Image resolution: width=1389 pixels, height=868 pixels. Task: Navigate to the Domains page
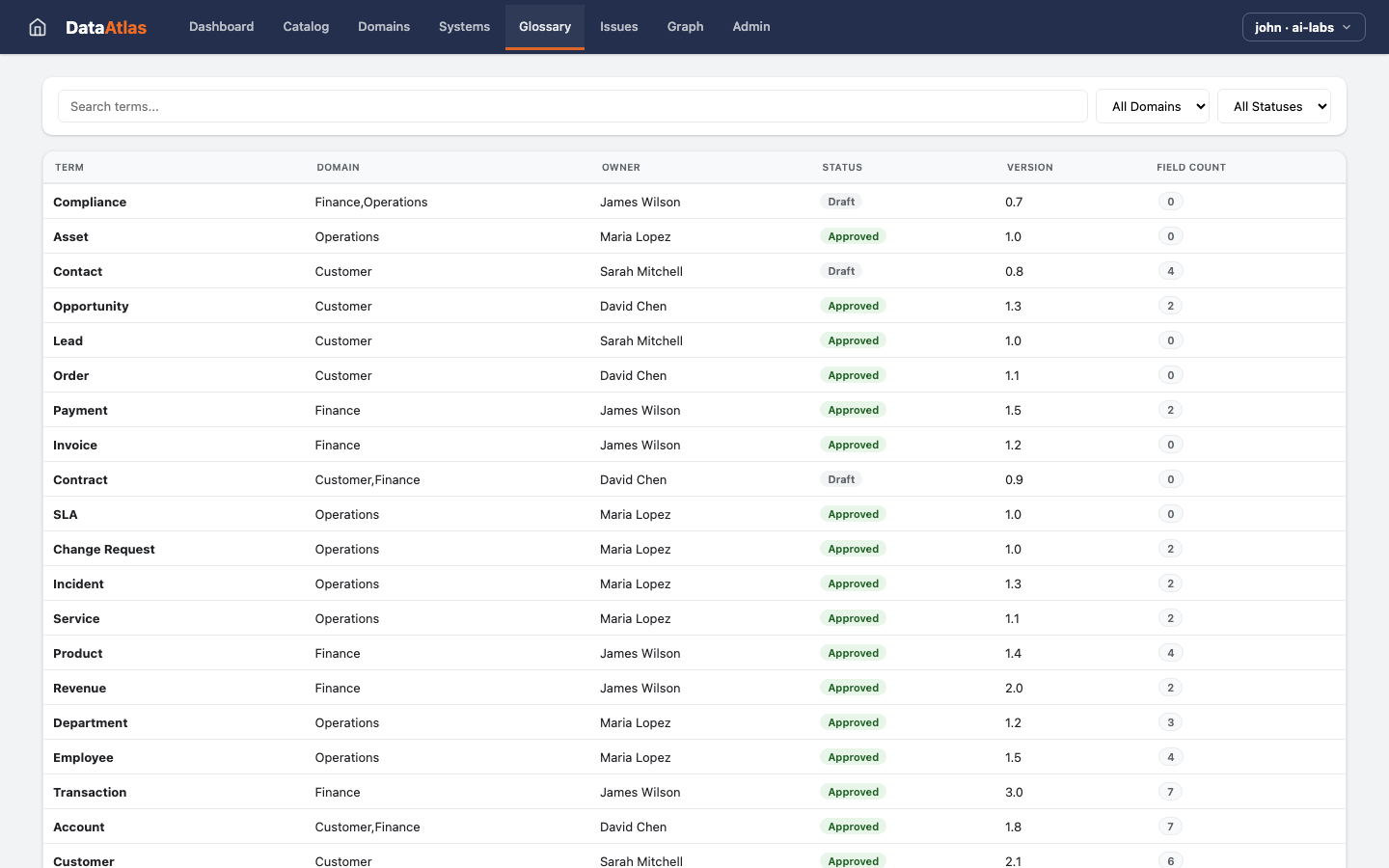pyautogui.click(x=384, y=26)
